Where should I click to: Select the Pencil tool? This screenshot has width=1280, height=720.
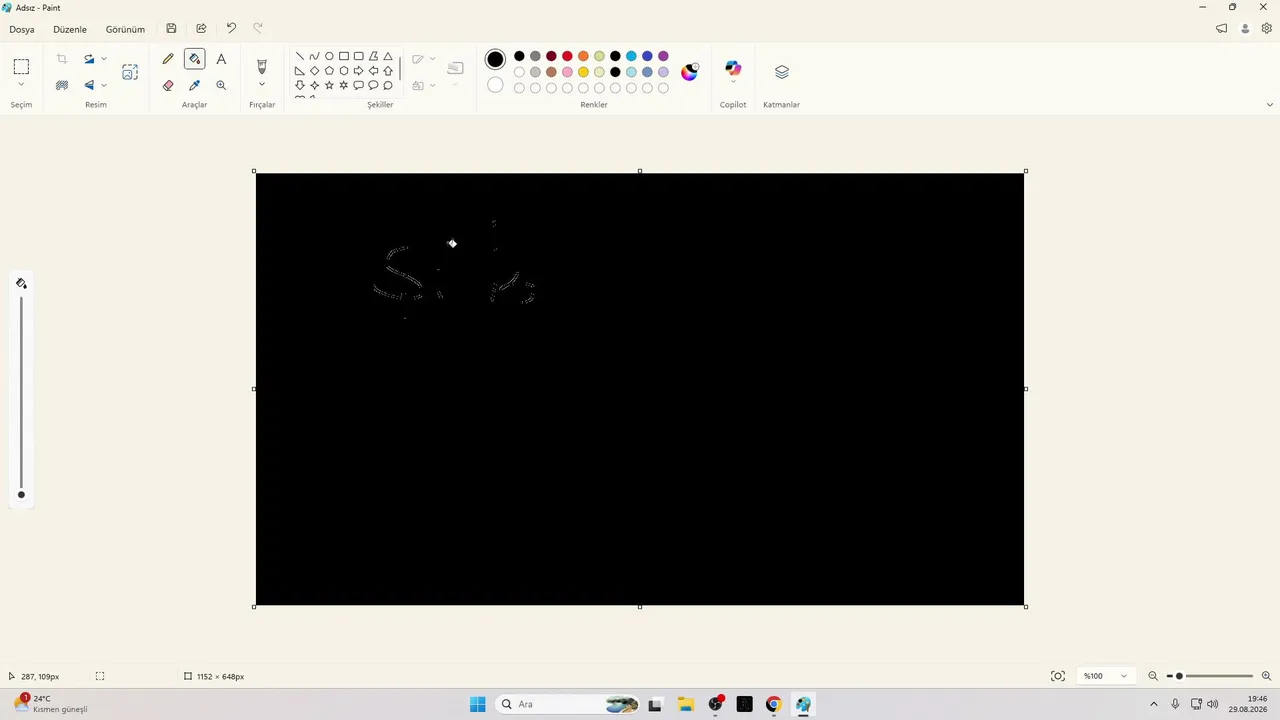pyautogui.click(x=168, y=59)
